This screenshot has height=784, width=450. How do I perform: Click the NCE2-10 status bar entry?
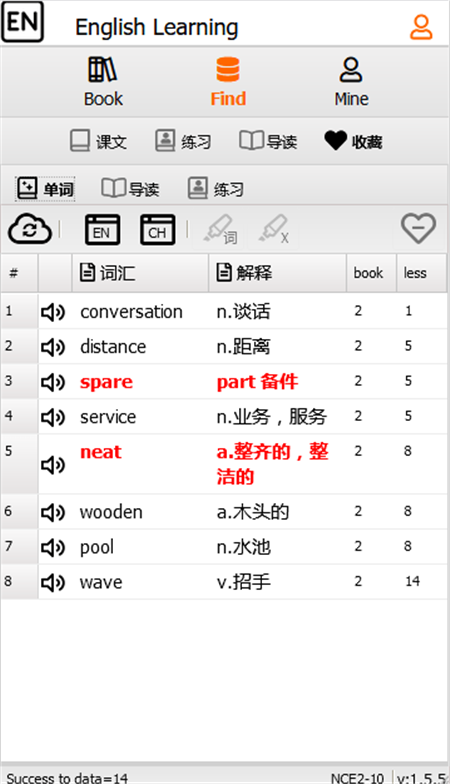tap(357, 778)
